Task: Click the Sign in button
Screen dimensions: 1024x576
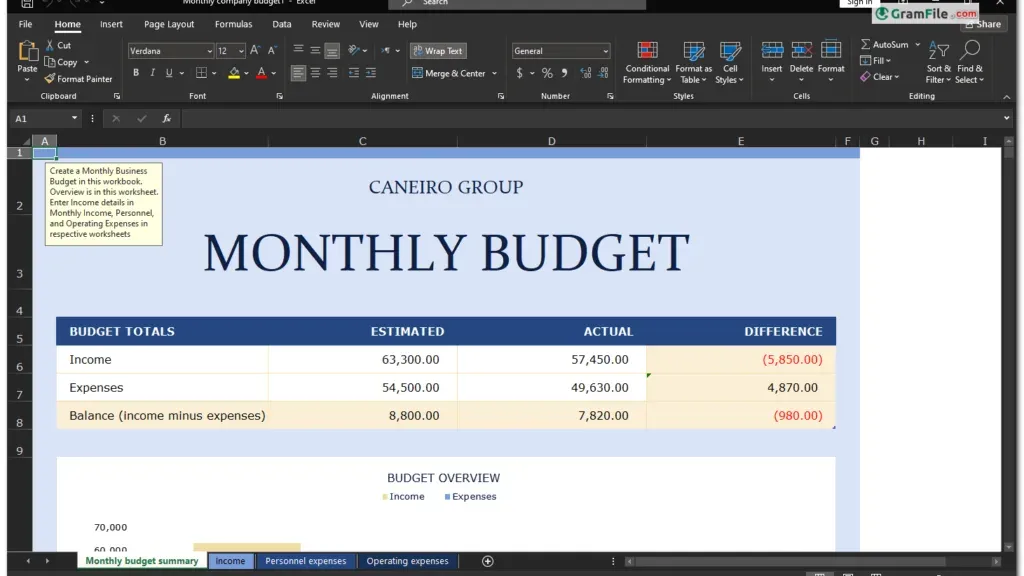Action: [x=858, y=3]
